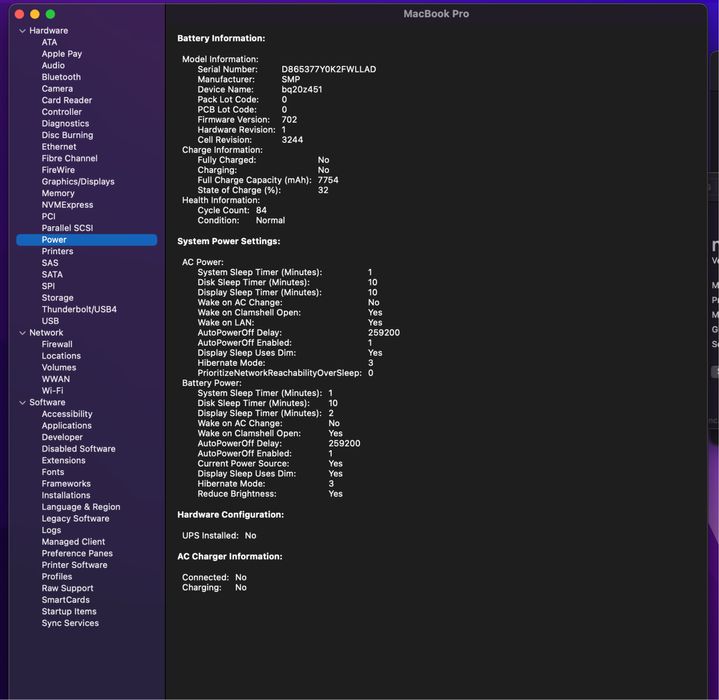Click the red close window button
The width and height of the screenshot is (719, 700).
(17, 14)
